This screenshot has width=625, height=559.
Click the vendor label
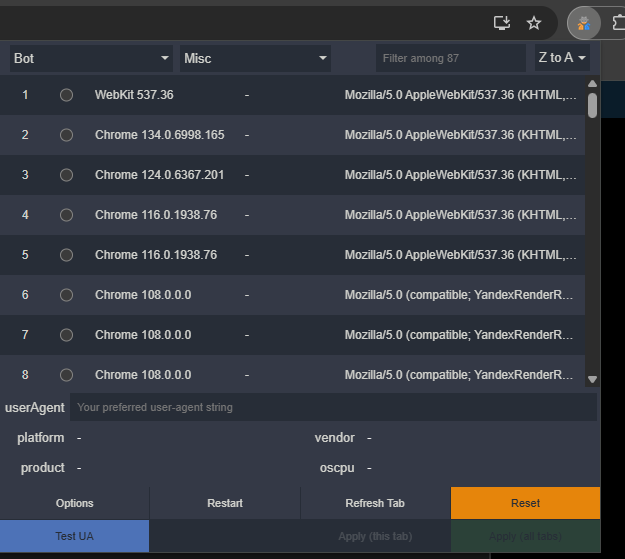click(334, 438)
